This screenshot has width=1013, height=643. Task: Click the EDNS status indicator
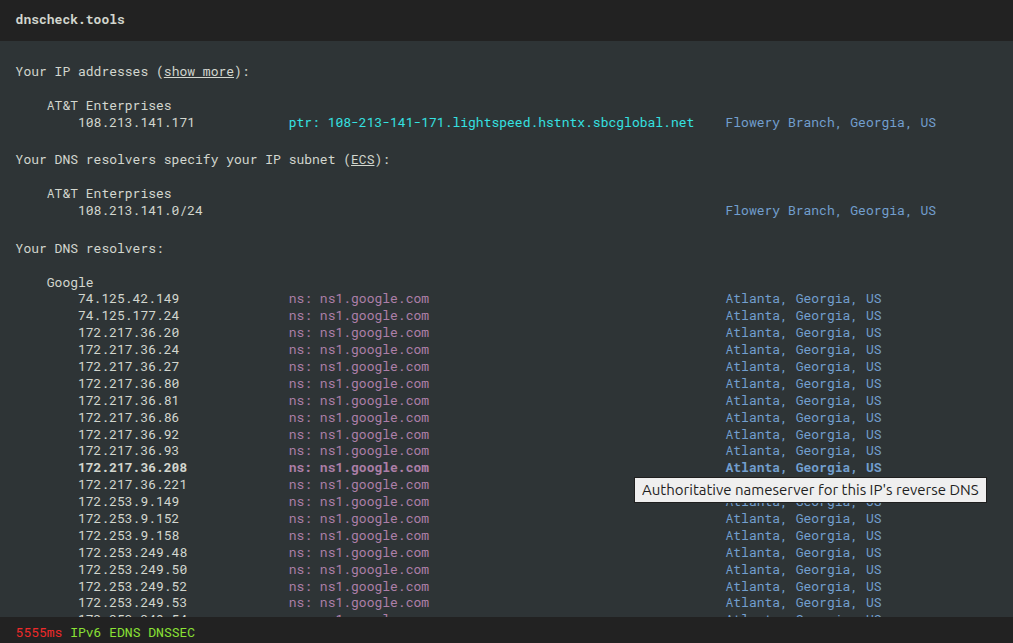125,633
